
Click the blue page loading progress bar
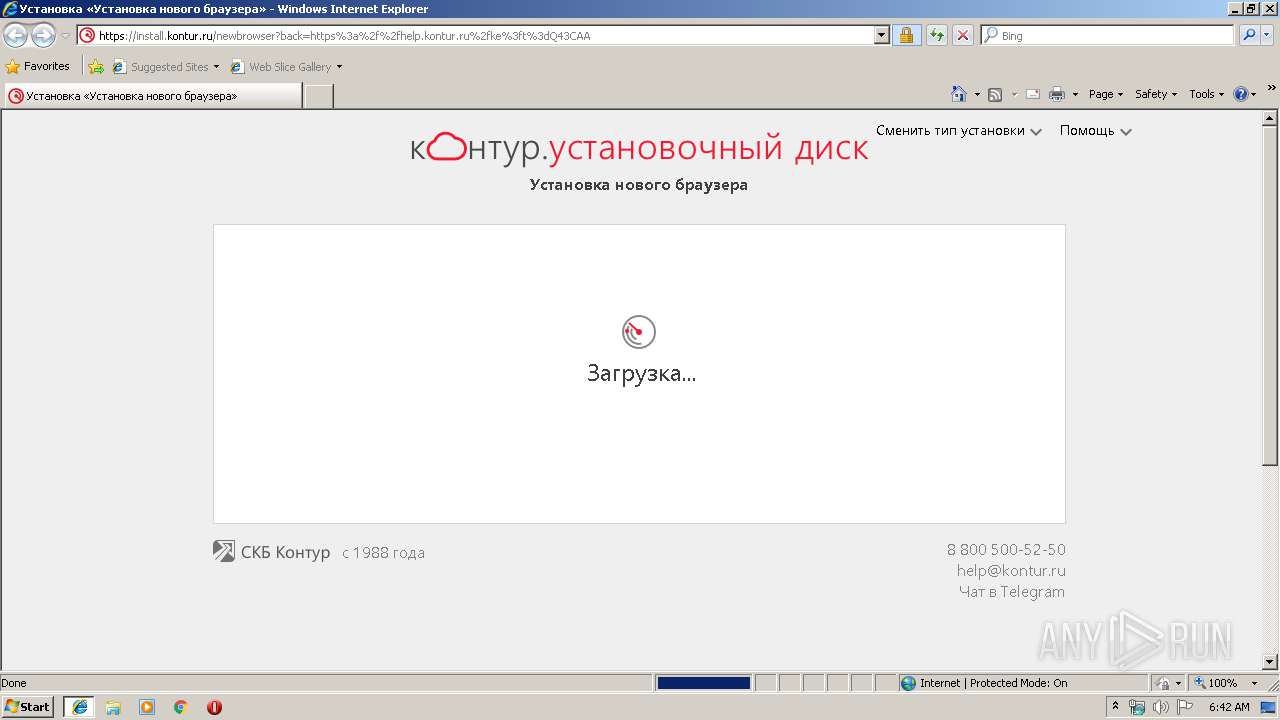coord(703,683)
